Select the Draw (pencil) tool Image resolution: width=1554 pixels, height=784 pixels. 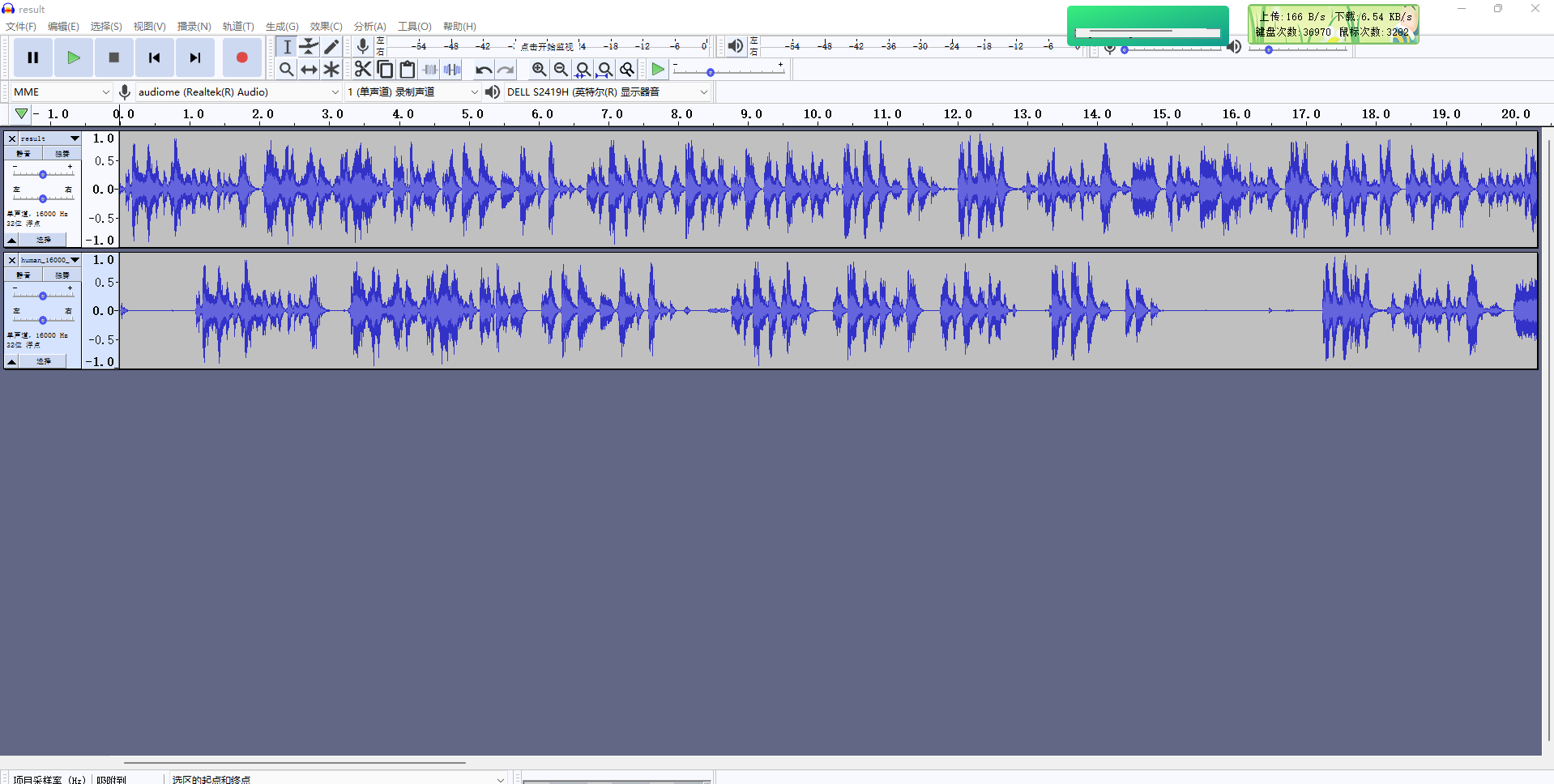[331, 47]
